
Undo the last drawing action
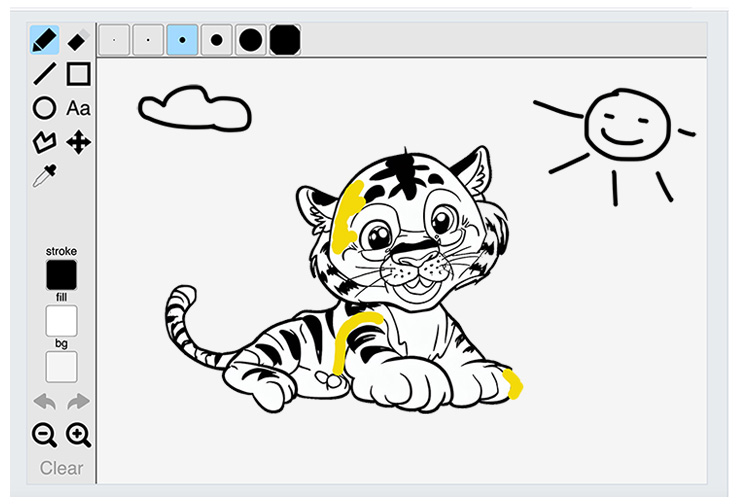pyautogui.click(x=44, y=402)
